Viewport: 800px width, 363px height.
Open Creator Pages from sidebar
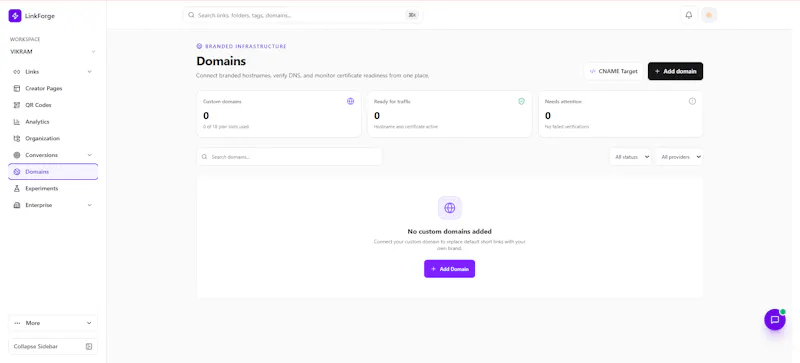tap(53, 88)
